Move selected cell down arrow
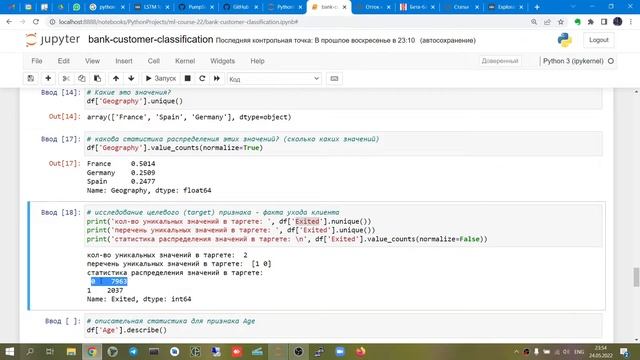The width and height of the screenshot is (640, 360). point(131,78)
